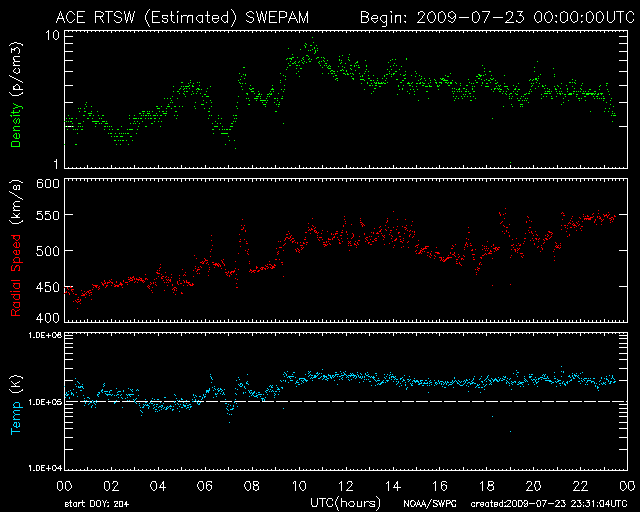The width and height of the screenshot is (640, 512).
Task: Click the "02" hour label on time axis
Action: pos(111,486)
